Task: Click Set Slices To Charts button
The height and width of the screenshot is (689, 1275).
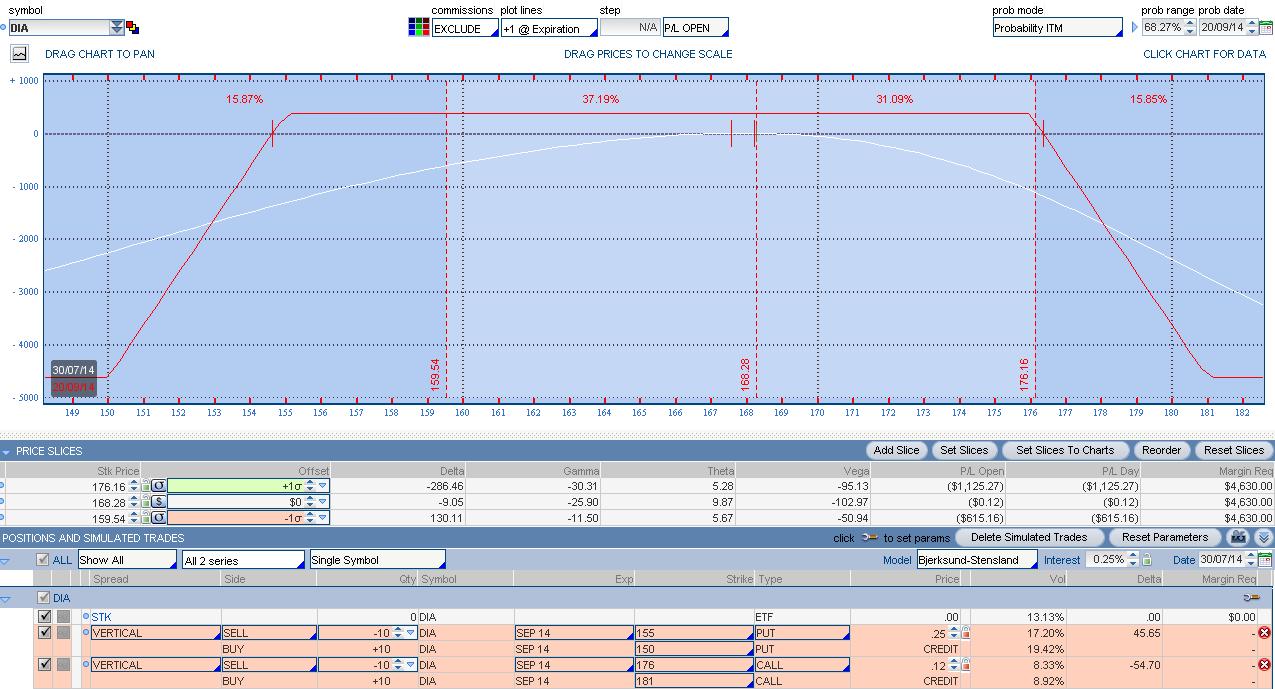Action: (x=1065, y=450)
